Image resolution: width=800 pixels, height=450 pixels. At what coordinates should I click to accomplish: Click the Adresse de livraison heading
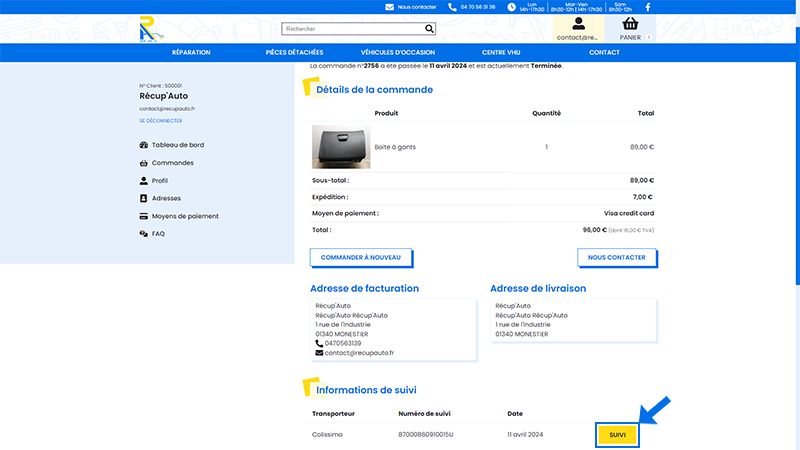click(538, 288)
